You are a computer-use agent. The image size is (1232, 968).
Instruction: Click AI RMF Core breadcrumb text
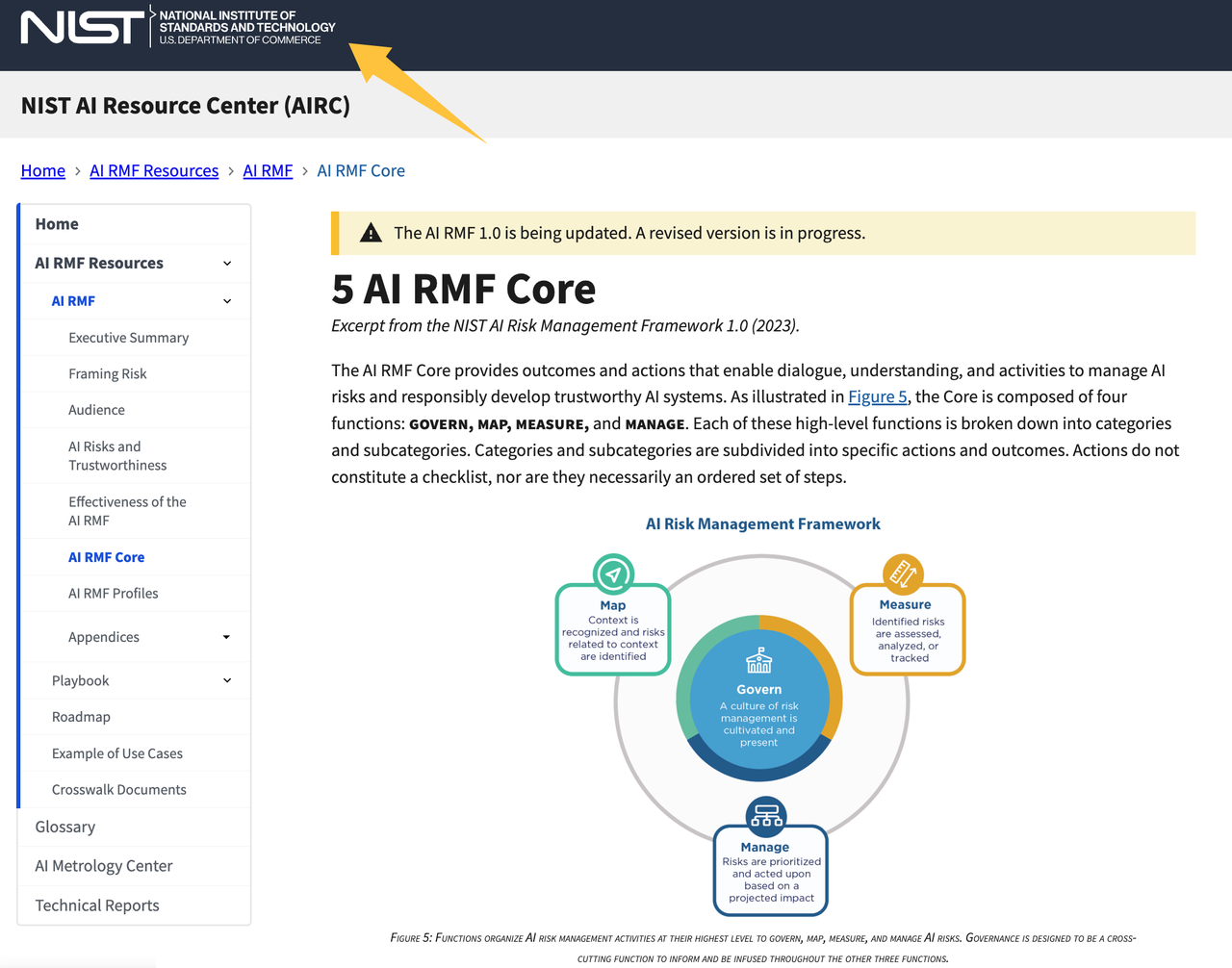click(x=361, y=170)
